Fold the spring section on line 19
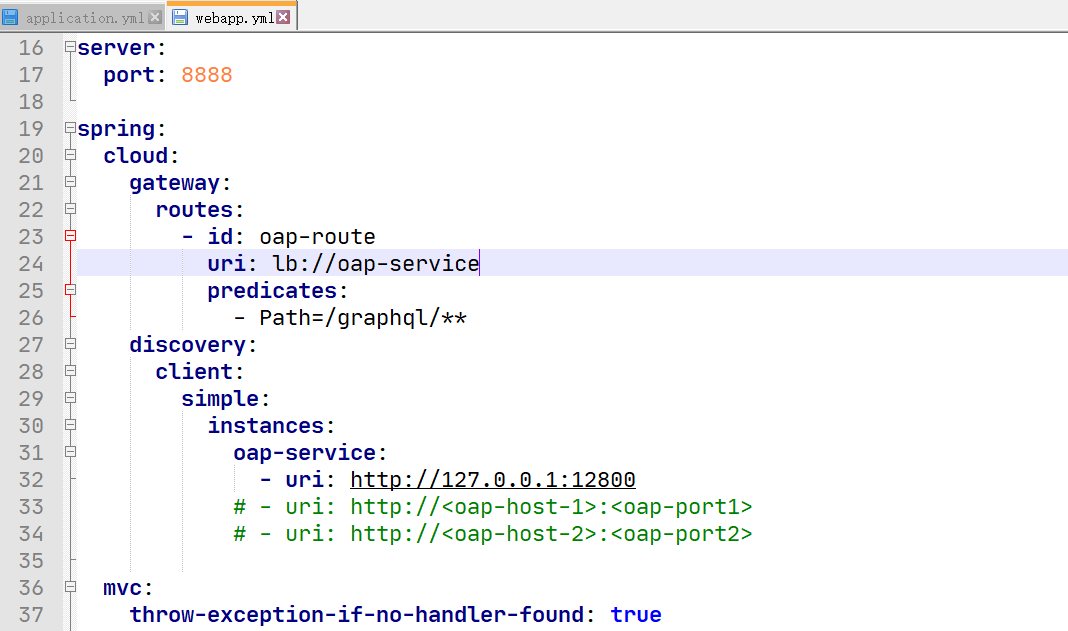The width and height of the screenshot is (1068, 631). click(70, 128)
